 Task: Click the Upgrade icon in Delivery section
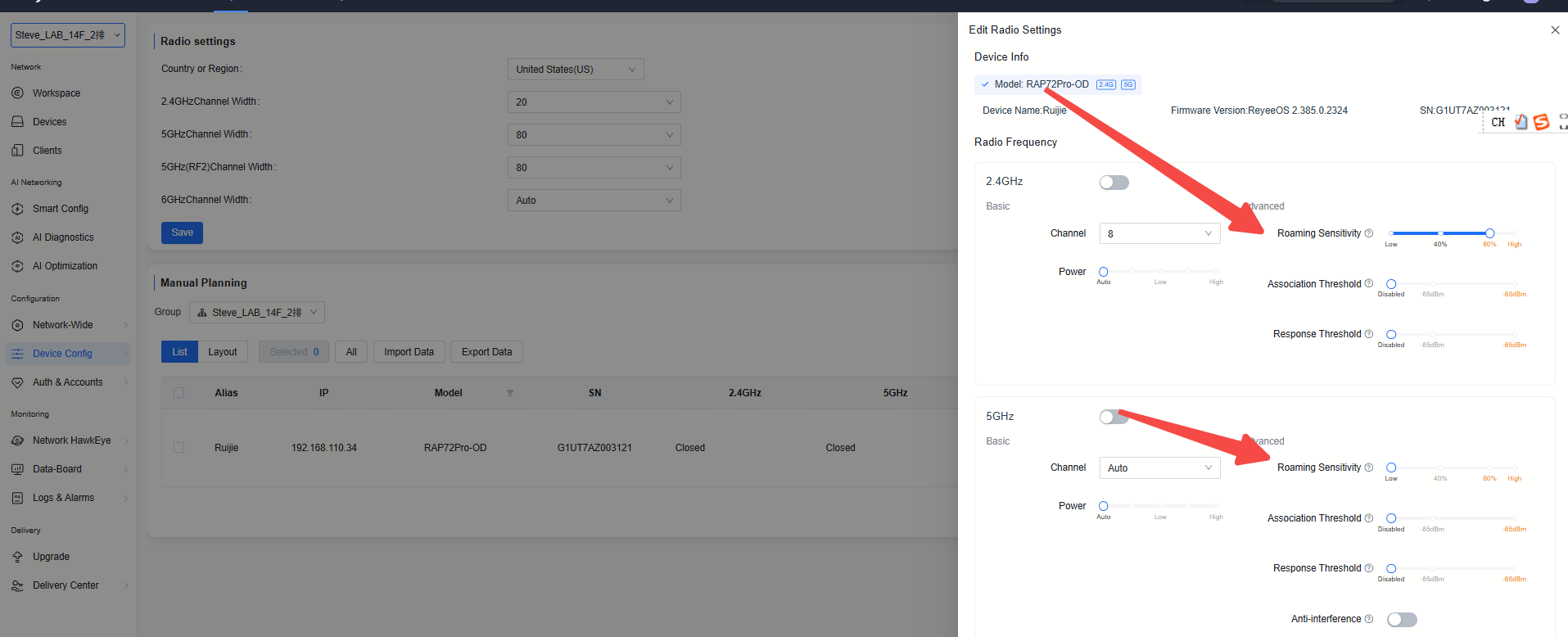click(17, 557)
